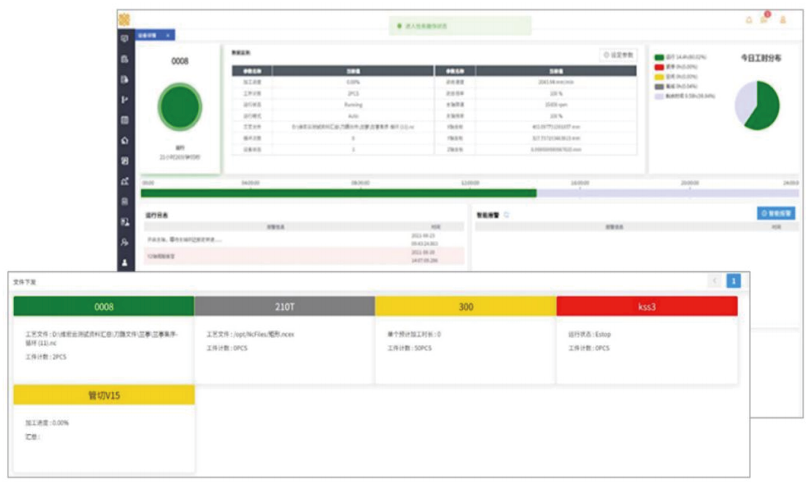Open the red kss3 device card header

(647, 307)
